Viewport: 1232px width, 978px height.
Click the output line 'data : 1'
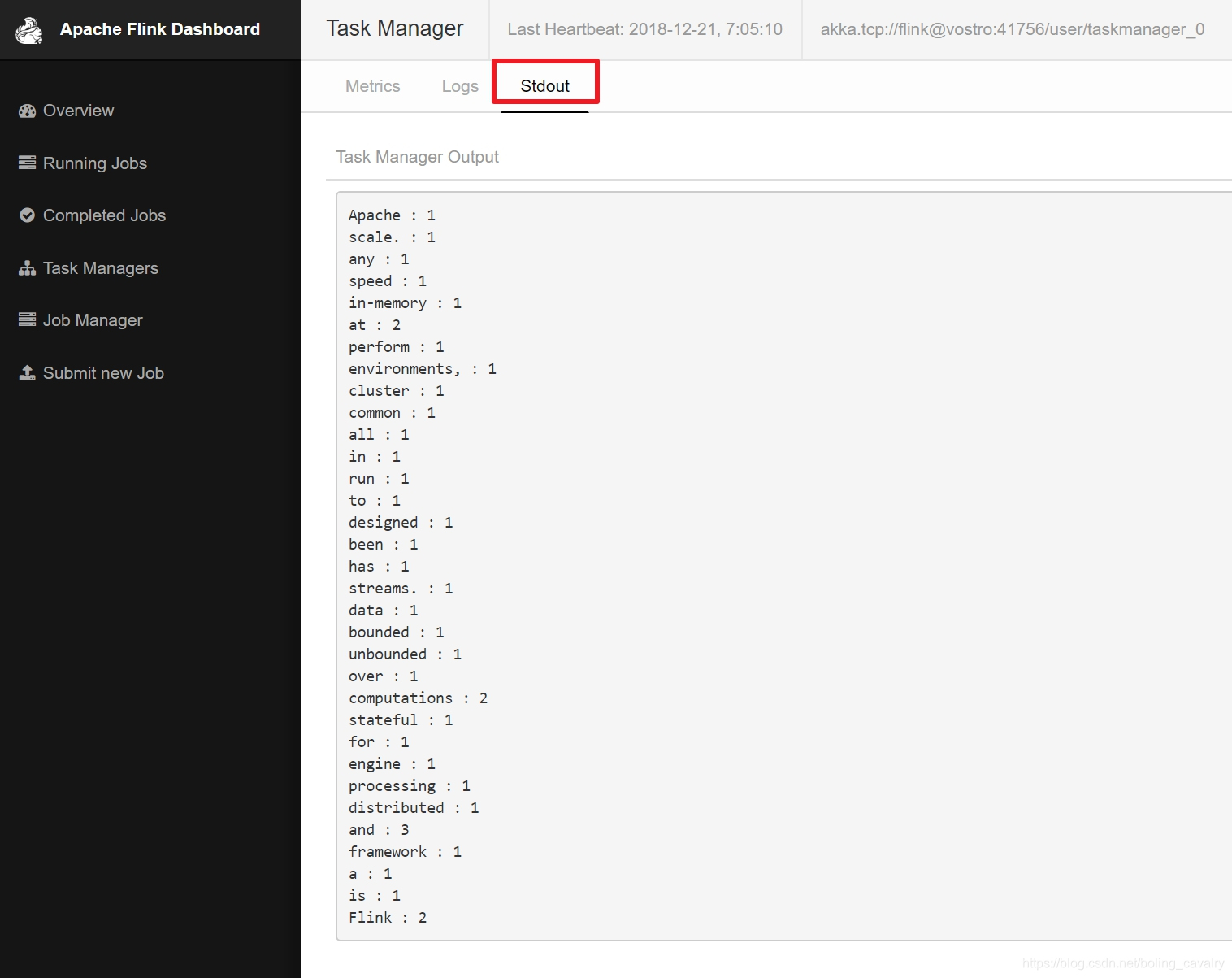[384, 611]
